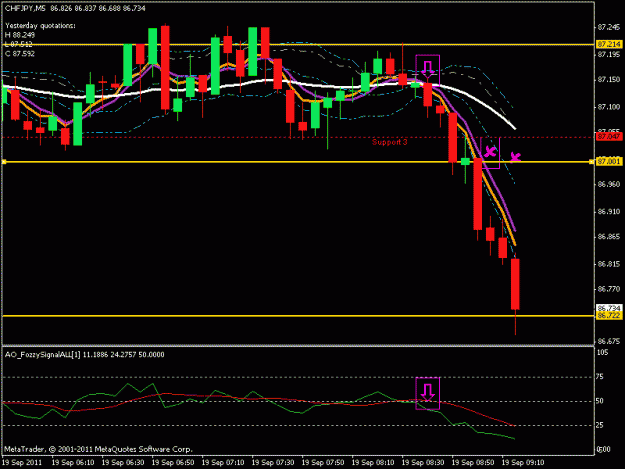Click the '19 Sep 07:10' time axis label
Image resolution: width=625 pixels, height=469 pixels.
pyautogui.click(x=223, y=463)
